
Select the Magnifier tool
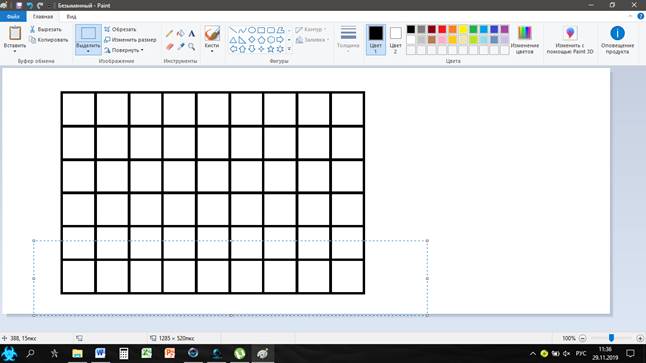click(192, 47)
